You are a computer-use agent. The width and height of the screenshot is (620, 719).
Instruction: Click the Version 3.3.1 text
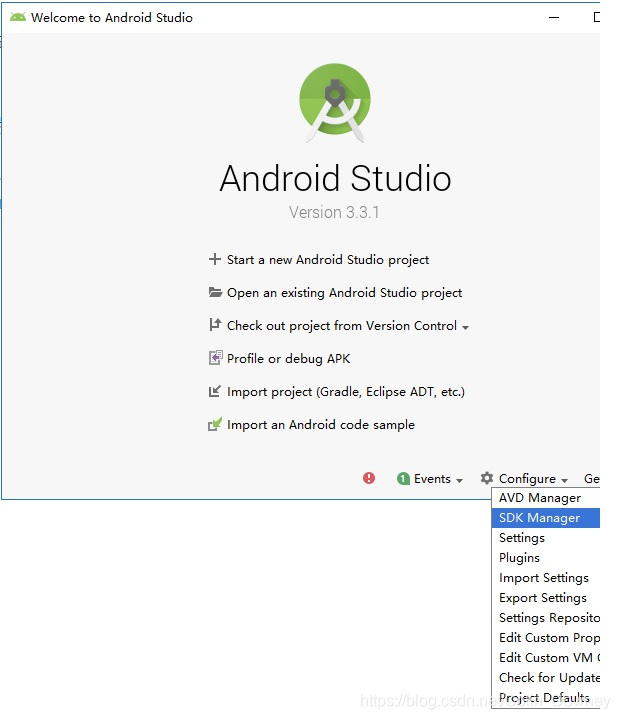tap(334, 212)
